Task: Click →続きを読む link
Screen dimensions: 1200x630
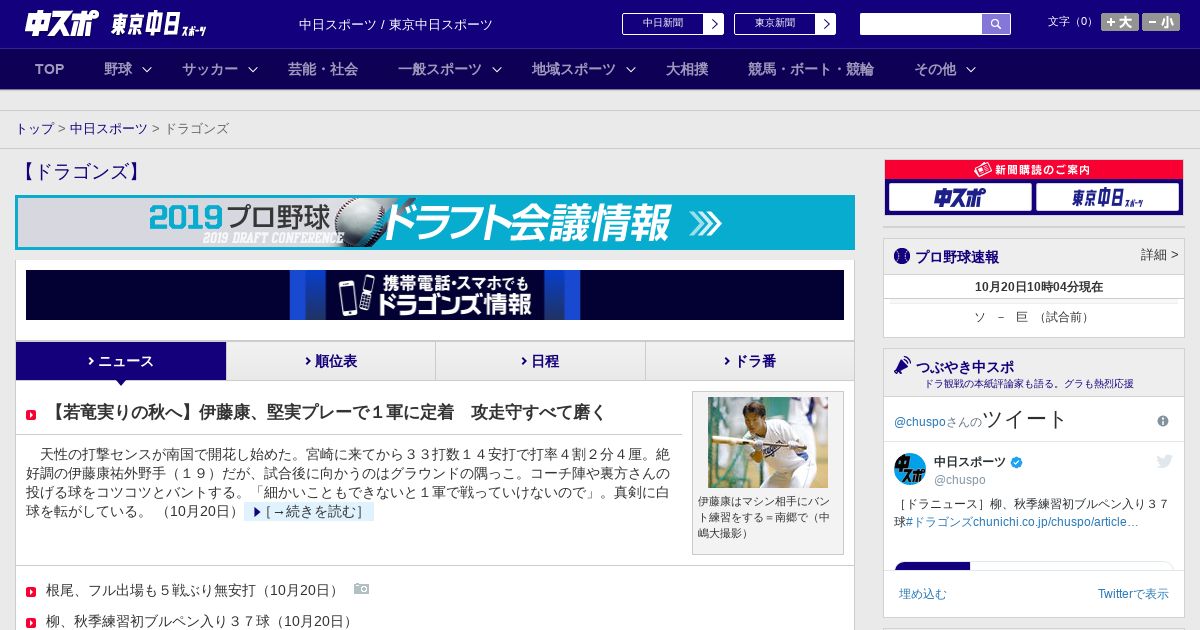Action: (309, 512)
